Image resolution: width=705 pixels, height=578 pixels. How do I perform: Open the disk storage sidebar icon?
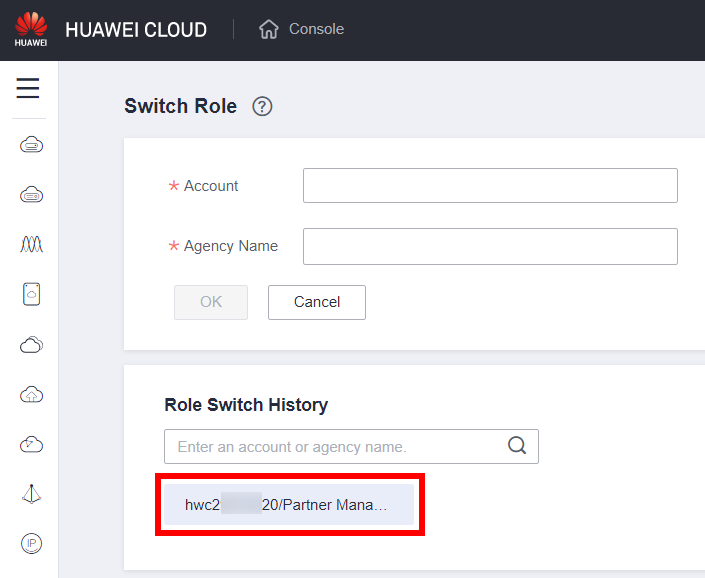click(x=31, y=294)
